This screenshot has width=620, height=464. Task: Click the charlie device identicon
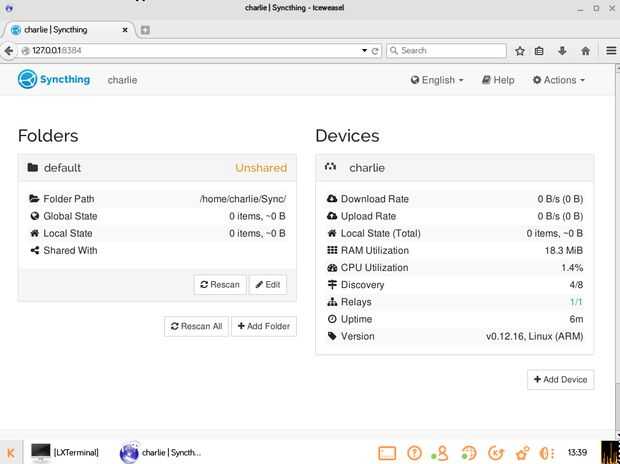coord(331,167)
